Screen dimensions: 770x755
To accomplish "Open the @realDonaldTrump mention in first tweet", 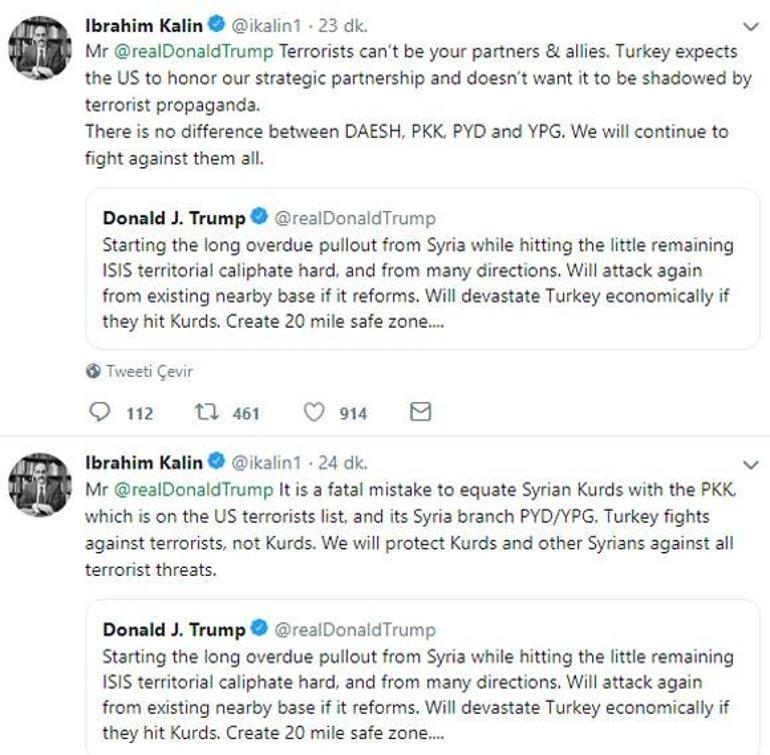I will click(193, 51).
